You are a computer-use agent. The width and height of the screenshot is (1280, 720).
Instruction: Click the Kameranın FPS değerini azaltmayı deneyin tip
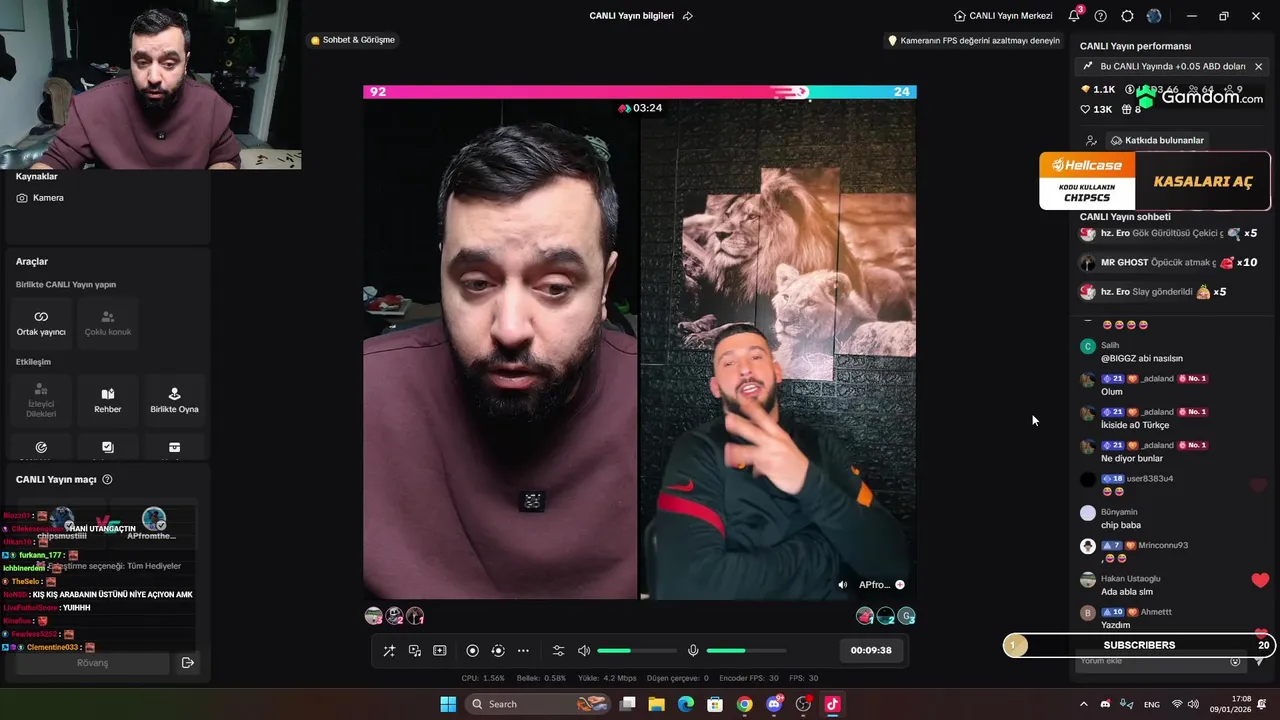tap(973, 41)
